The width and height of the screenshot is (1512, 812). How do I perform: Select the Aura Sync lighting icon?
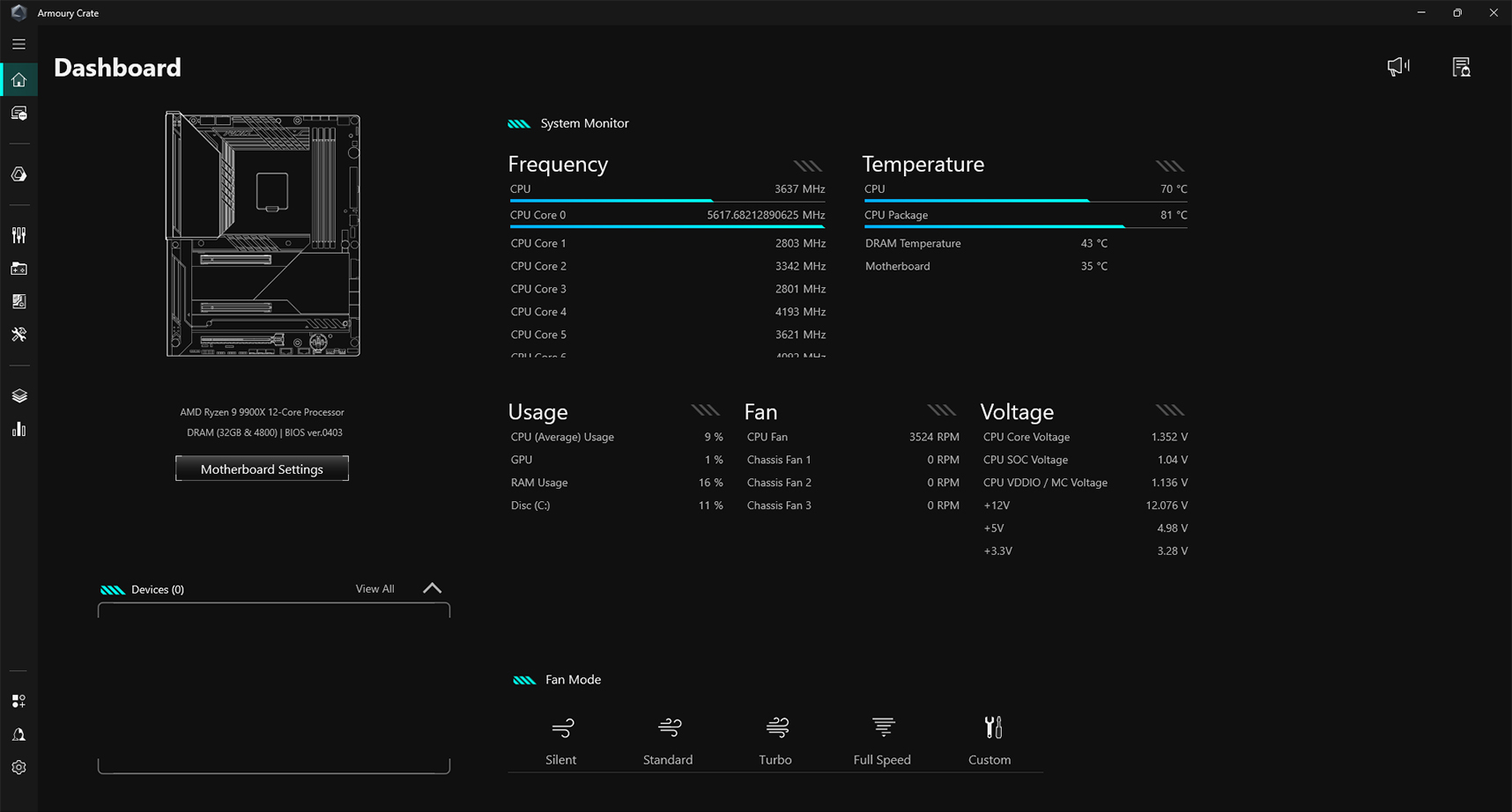pyautogui.click(x=19, y=173)
